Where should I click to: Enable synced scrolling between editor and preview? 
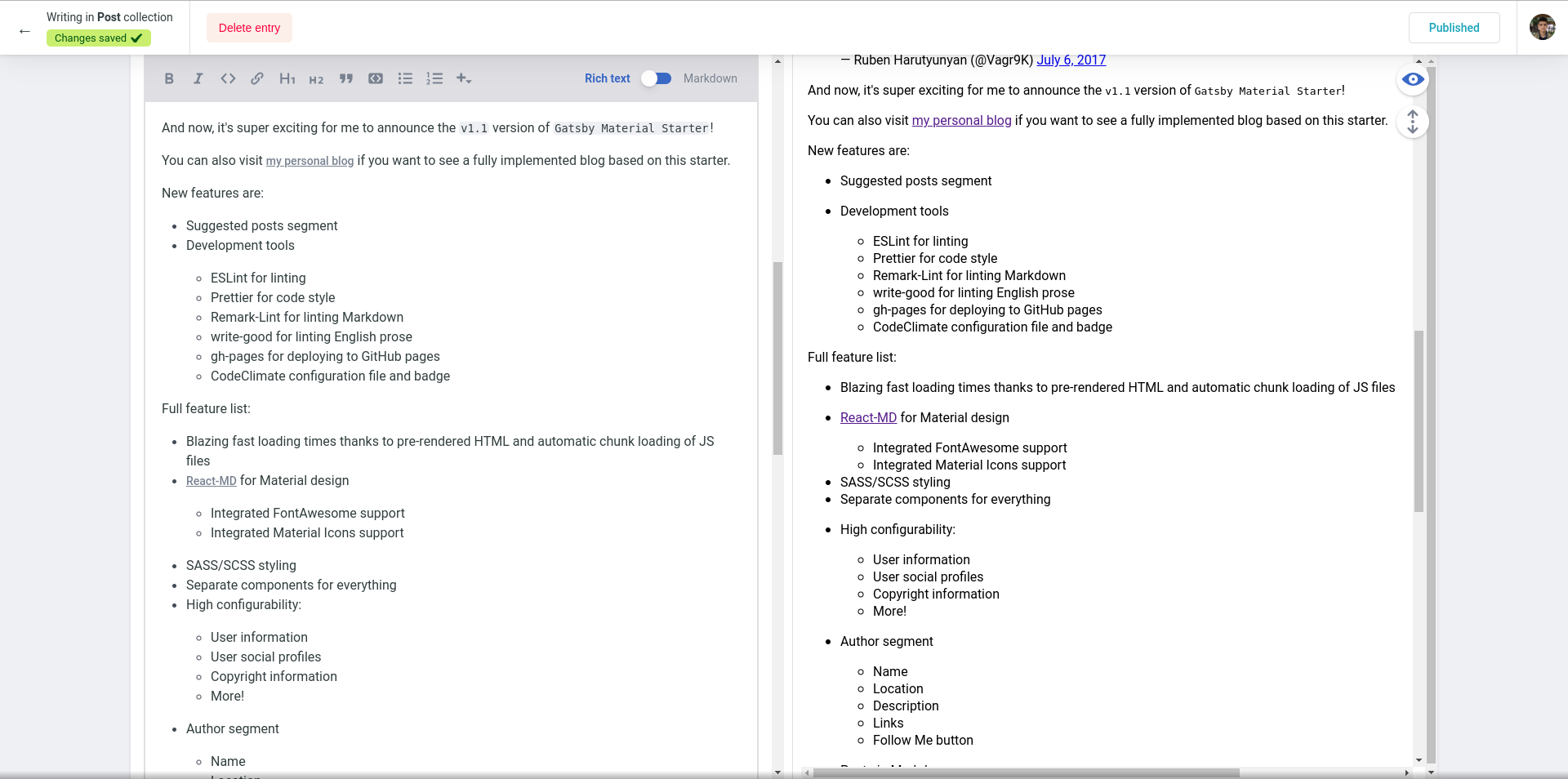tap(1413, 122)
